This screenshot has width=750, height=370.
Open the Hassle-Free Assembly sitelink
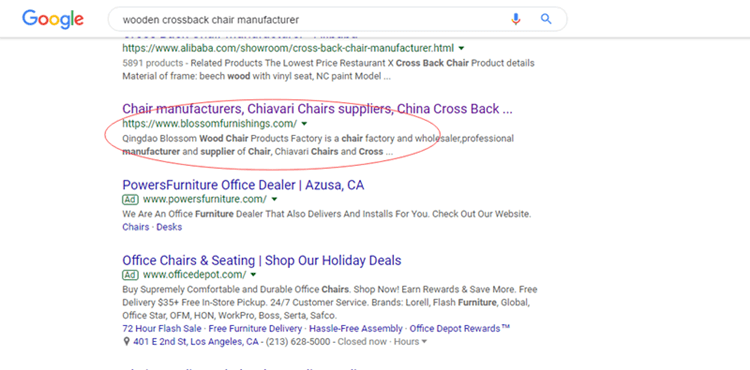point(356,329)
